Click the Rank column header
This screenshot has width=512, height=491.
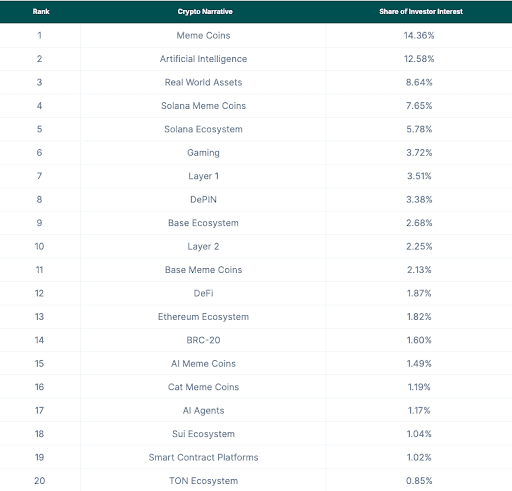pyautogui.click(x=41, y=12)
